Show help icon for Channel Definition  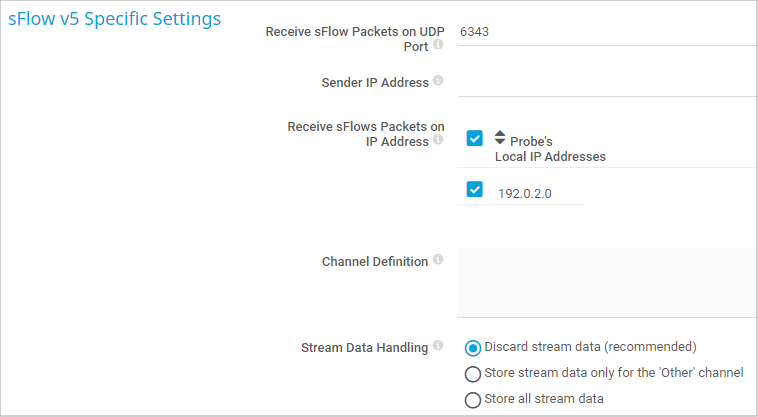438,260
